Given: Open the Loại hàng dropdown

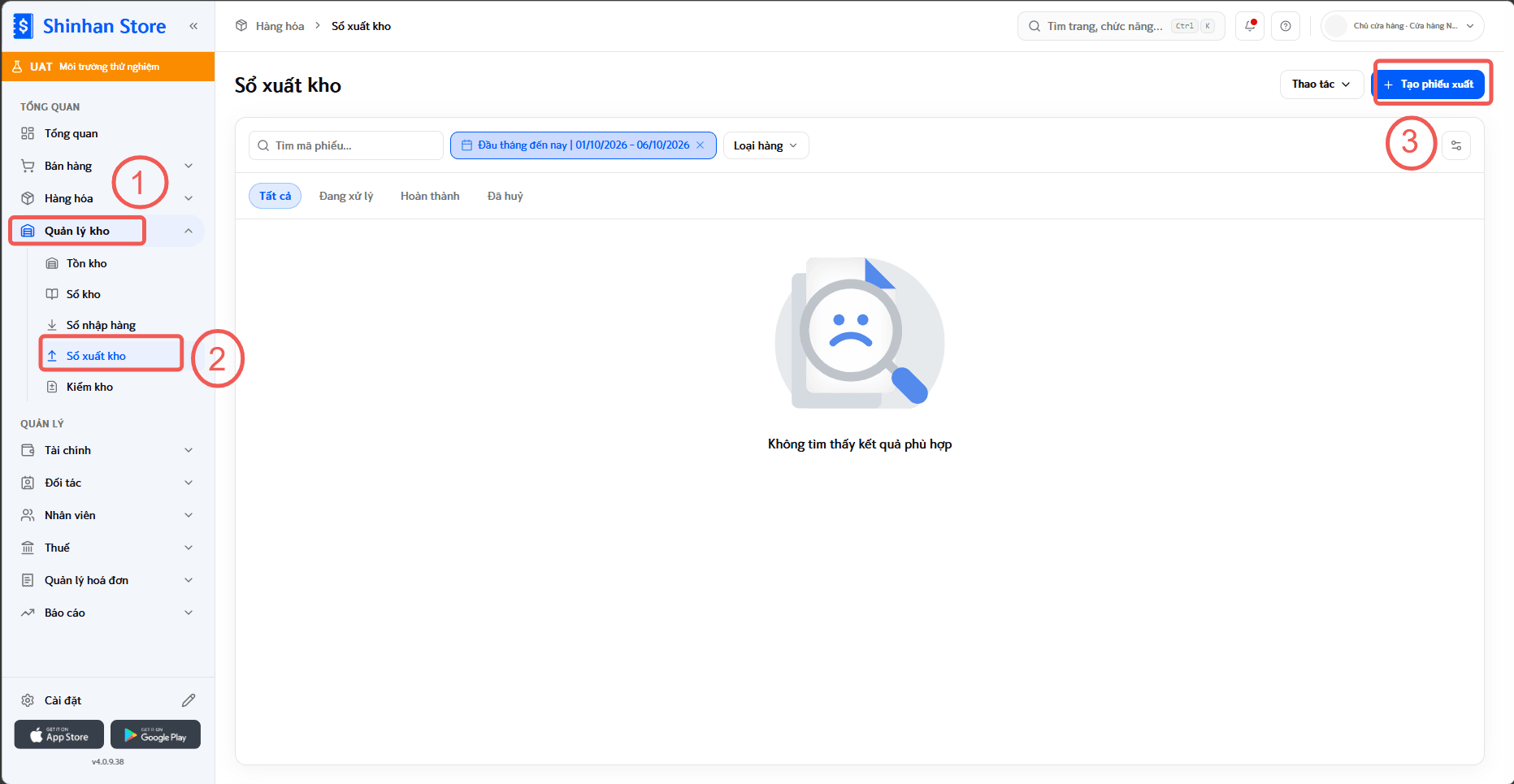Looking at the screenshot, I should pyautogui.click(x=766, y=145).
